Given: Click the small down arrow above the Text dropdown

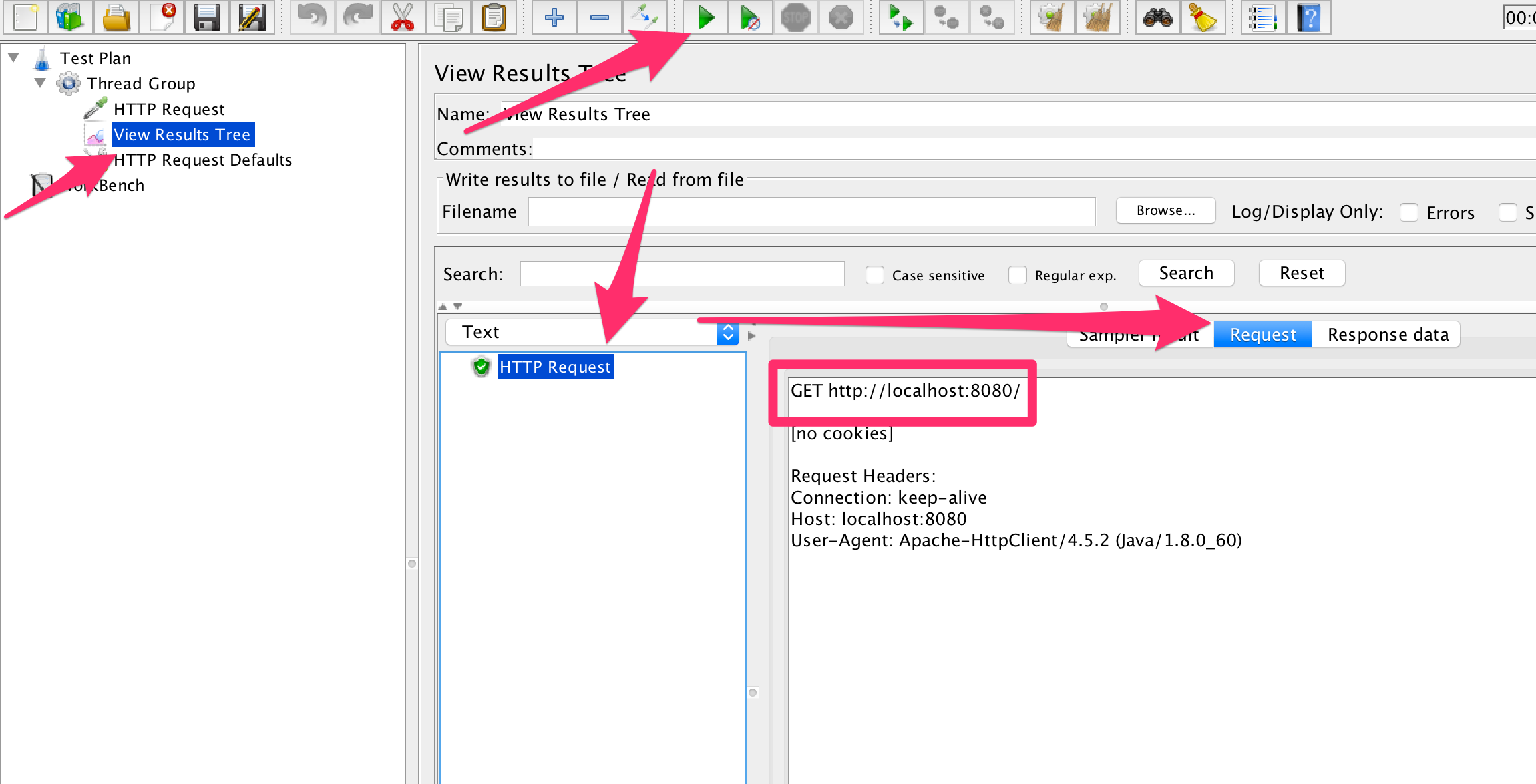Looking at the screenshot, I should pyautogui.click(x=457, y=307).
